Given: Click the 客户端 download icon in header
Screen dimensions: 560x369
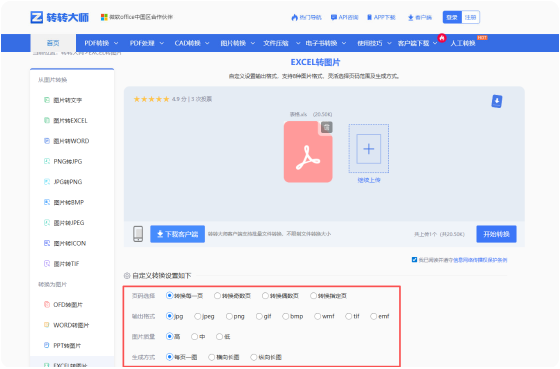Looking at the screenshot, I should 411,18.
